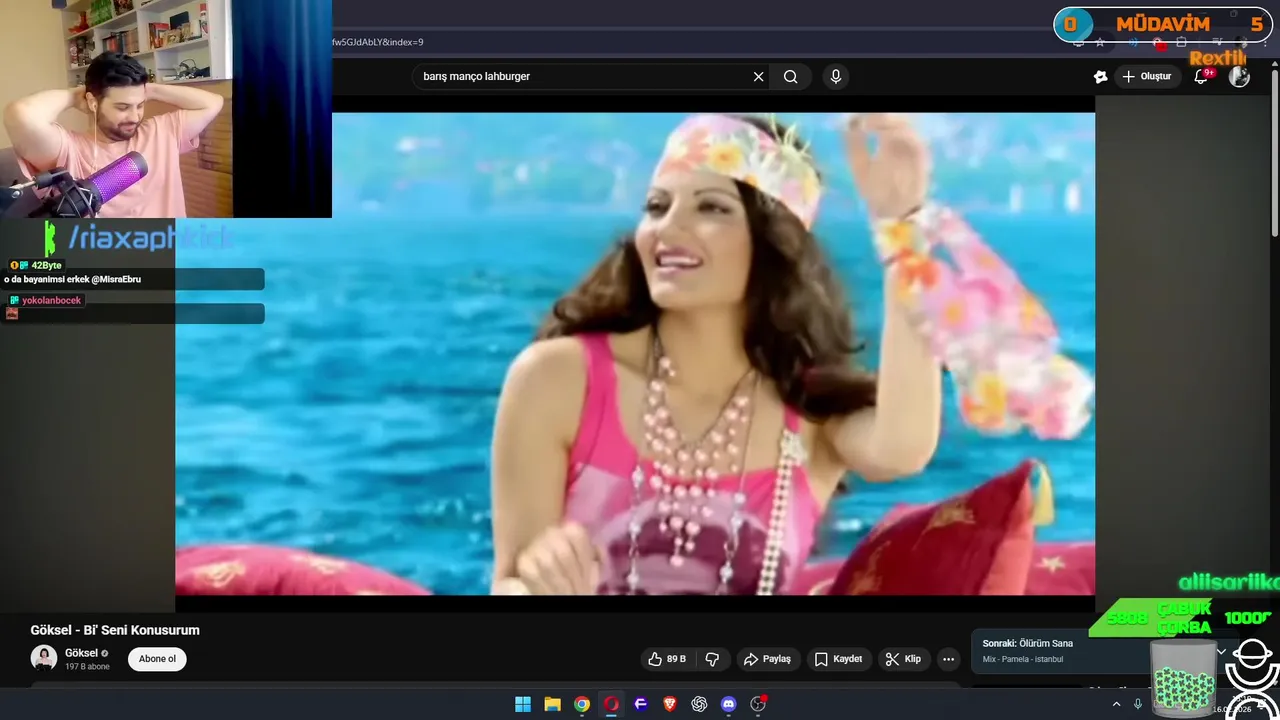
Task: Start voice search with microphone icon
Action: tap(836, 77)
